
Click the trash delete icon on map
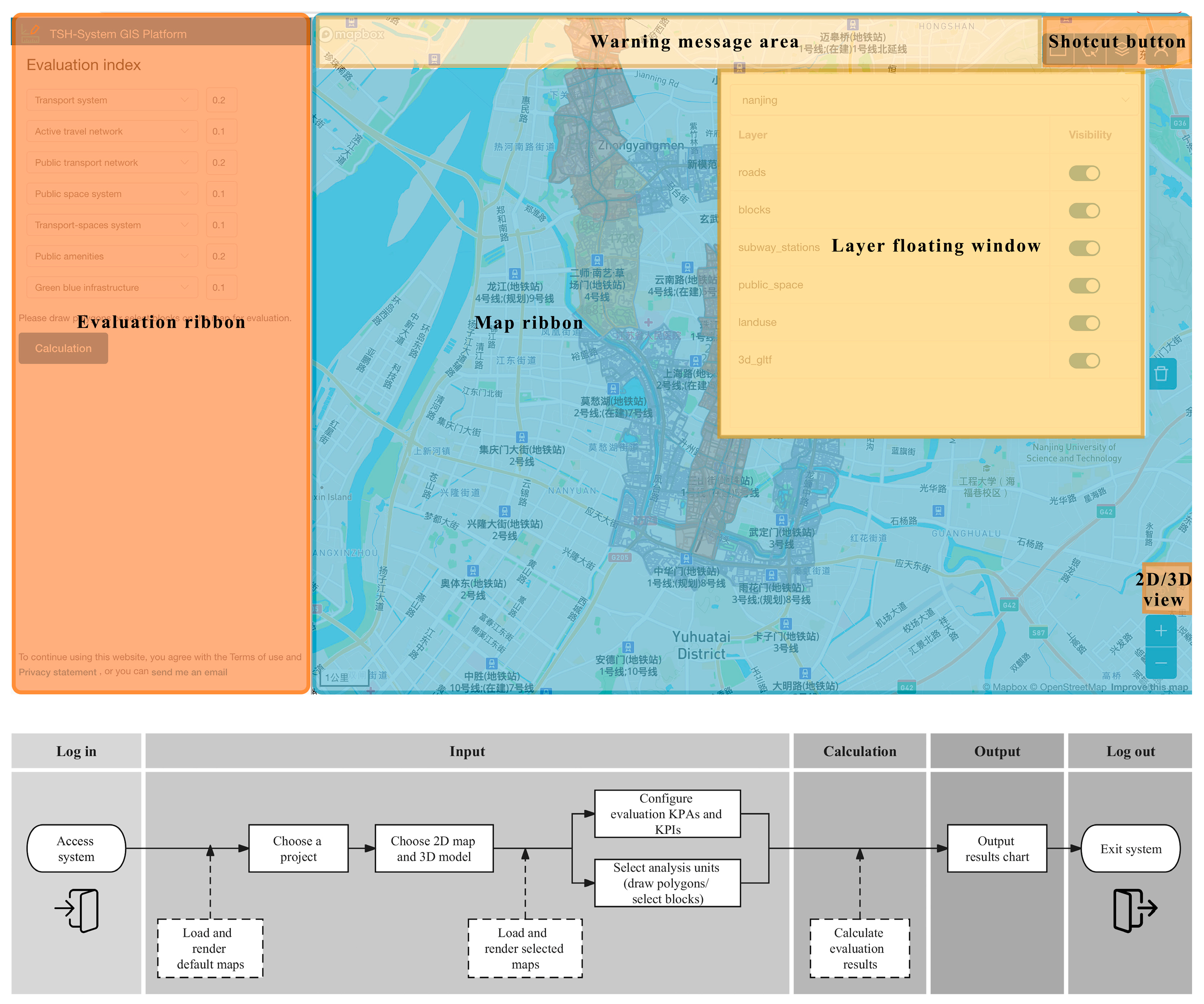[1162, 374]
